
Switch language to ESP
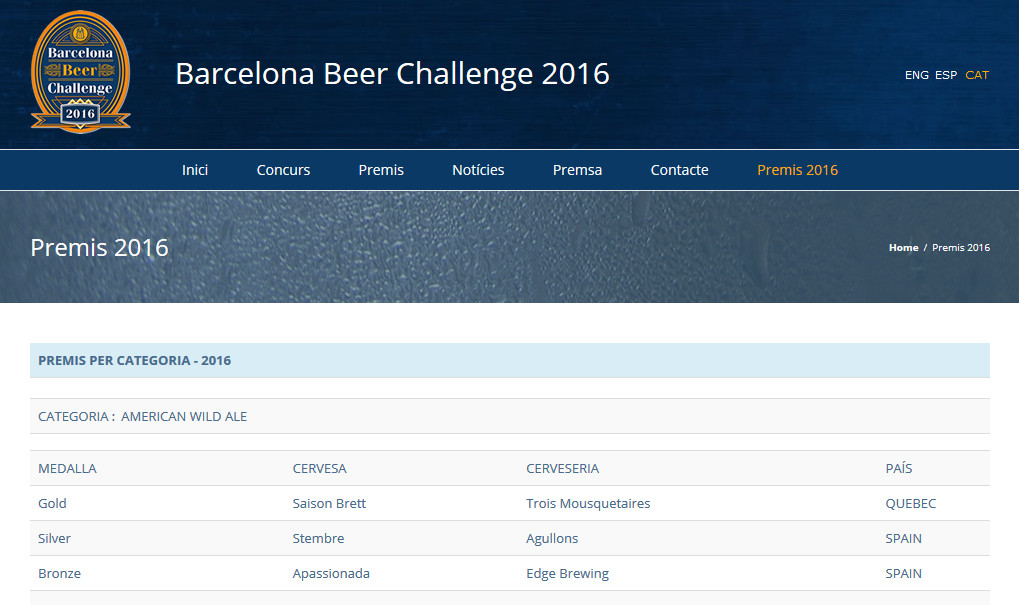(x=945, y=75)
